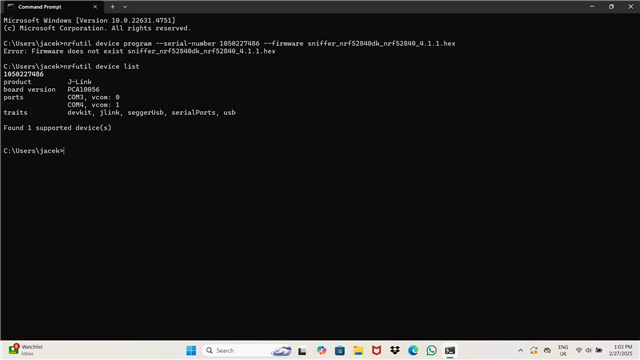Click the 'COM4, vcom: 1' port entry
640x360 pixels.
tap(93, 104)
